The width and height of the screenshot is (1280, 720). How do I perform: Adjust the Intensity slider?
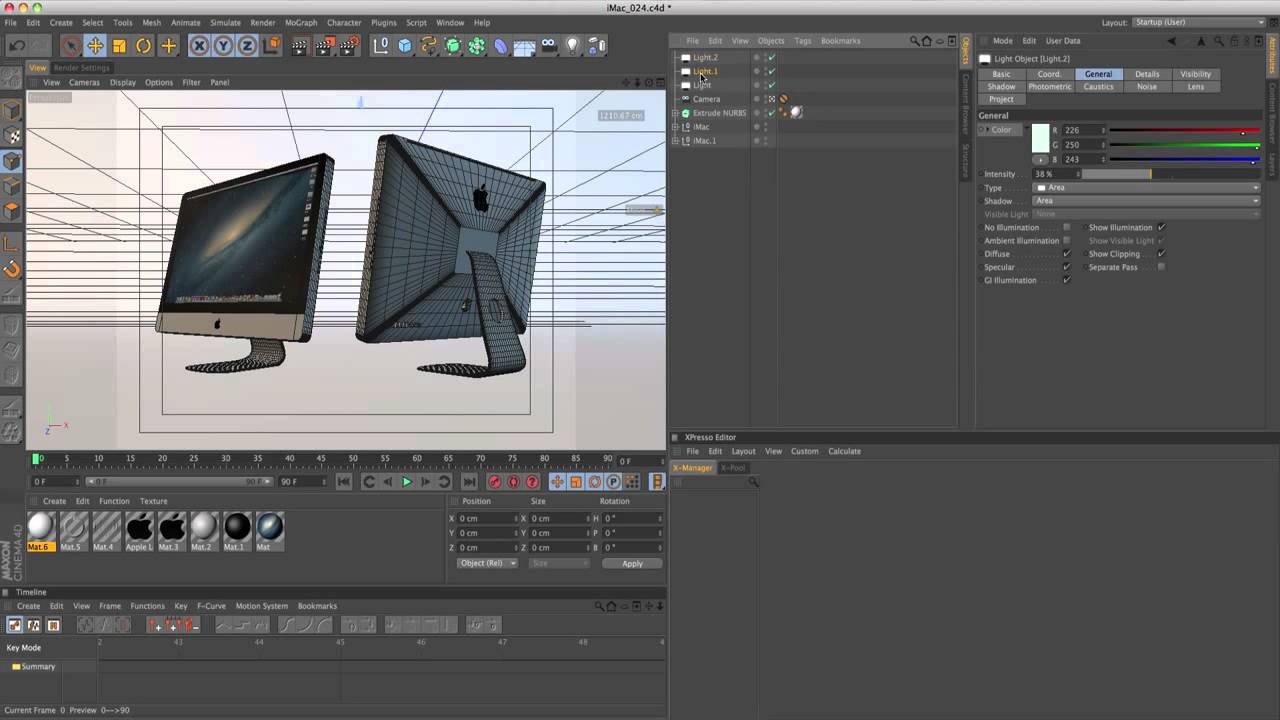pyautogui.click(x=1172, y=174)
